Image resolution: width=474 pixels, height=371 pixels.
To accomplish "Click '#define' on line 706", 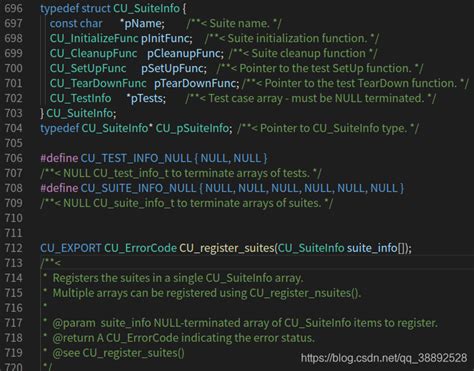I will click(x=59, y=158).
